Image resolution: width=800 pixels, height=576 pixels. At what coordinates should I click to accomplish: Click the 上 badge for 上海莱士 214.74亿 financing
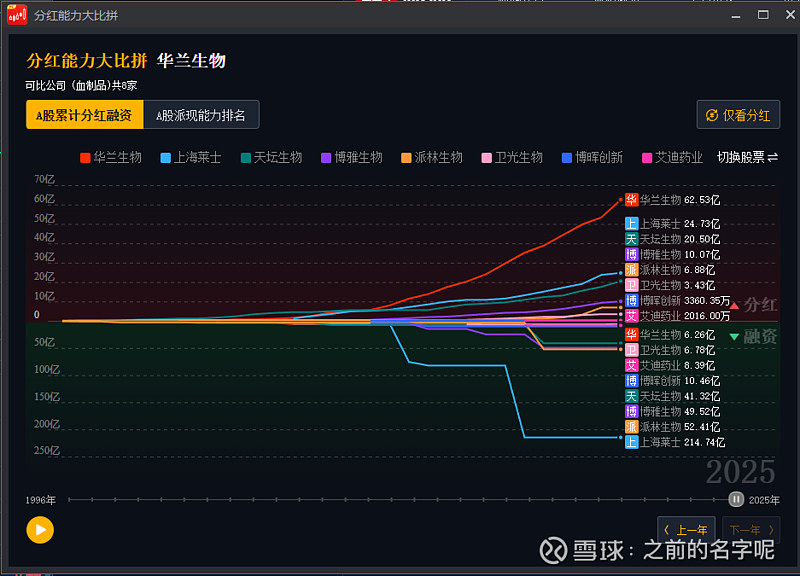click(632, 442)
